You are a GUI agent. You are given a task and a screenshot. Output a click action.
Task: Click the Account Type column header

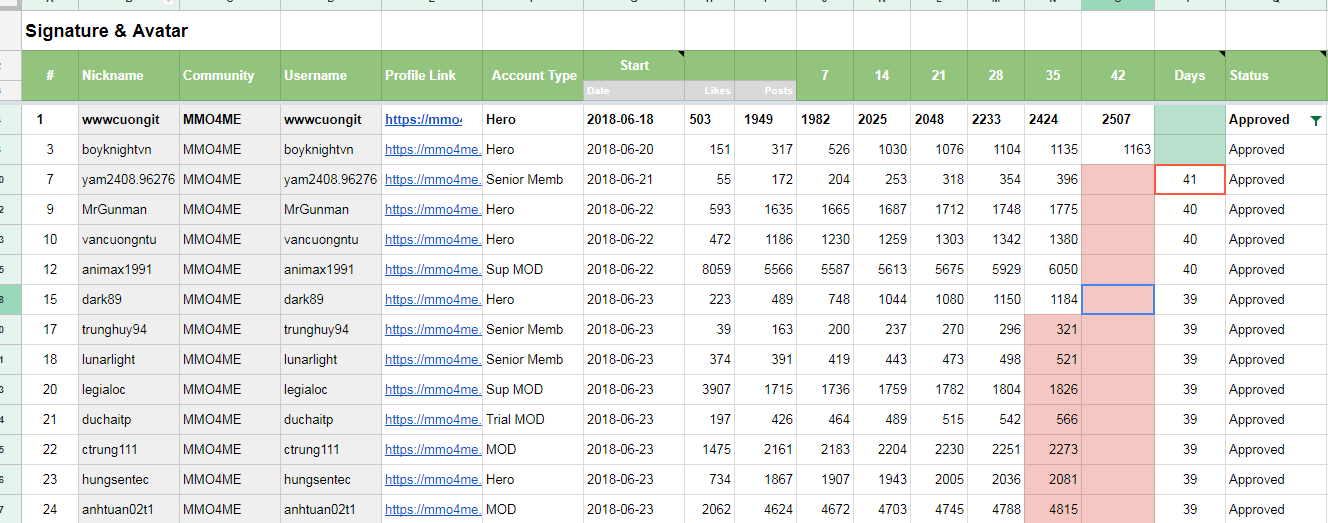(x=534, y=75)
